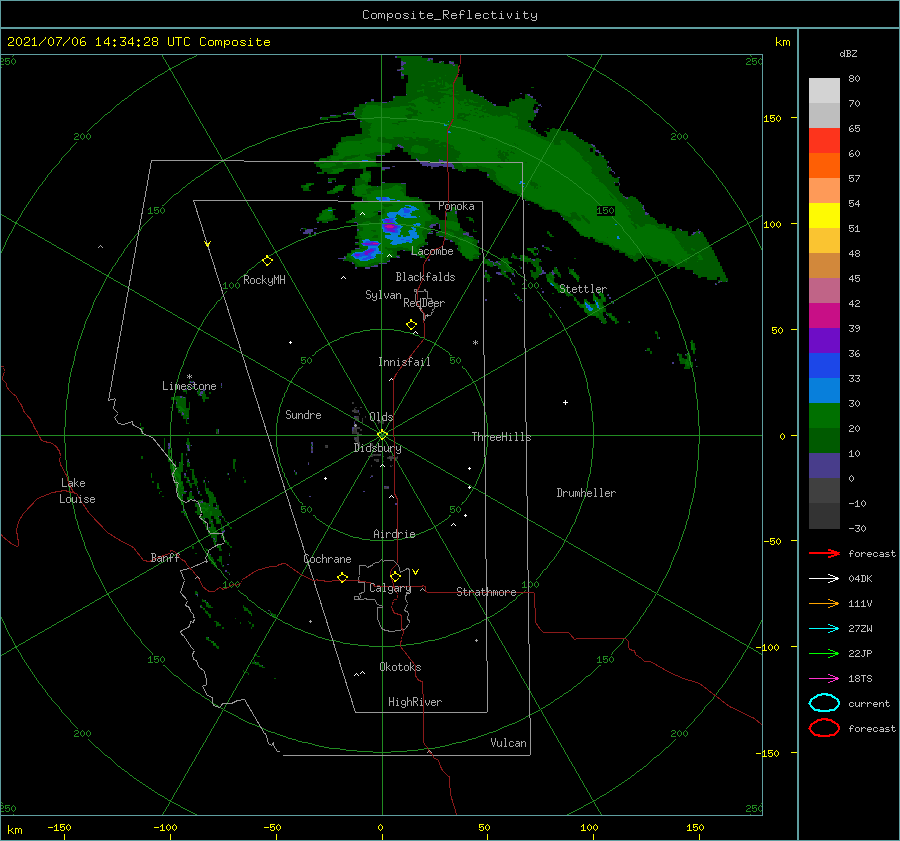Click the white plus marker north of Drumheller
The image size is (900, 841).
tap(565, 402)
